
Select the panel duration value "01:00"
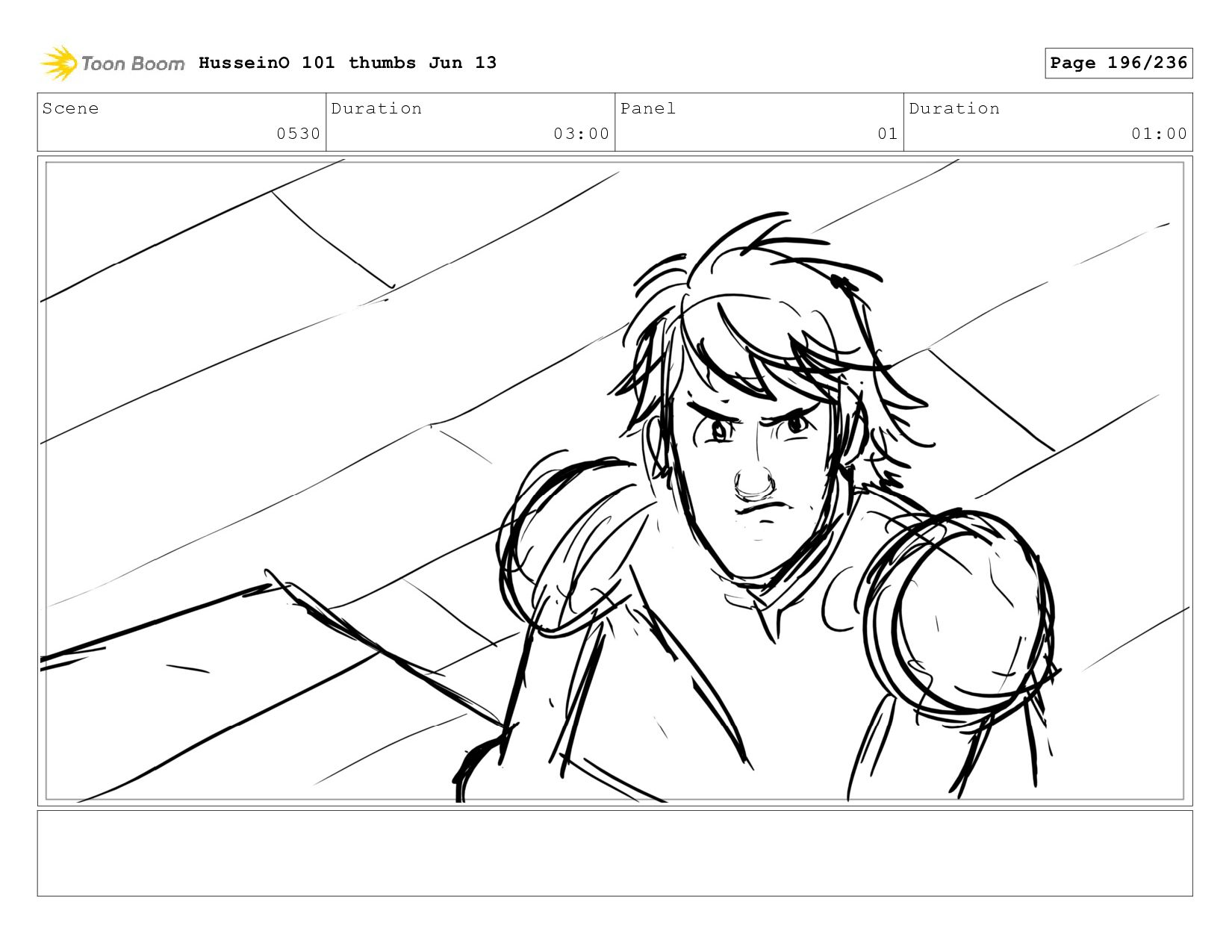coord(1159,134)
